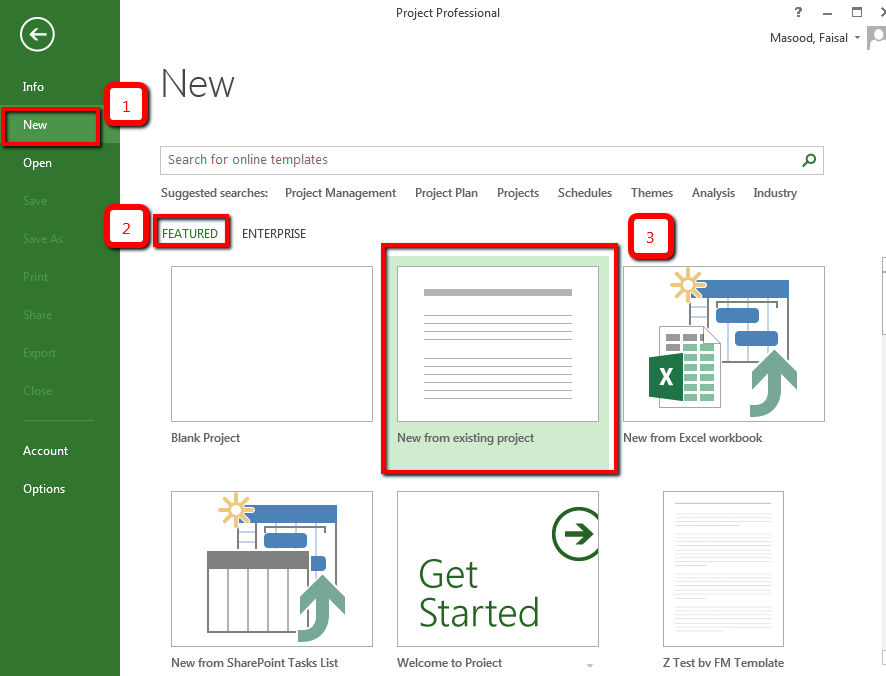
Task: Minimize the Project Professional window
Action: tap(827, 12)
